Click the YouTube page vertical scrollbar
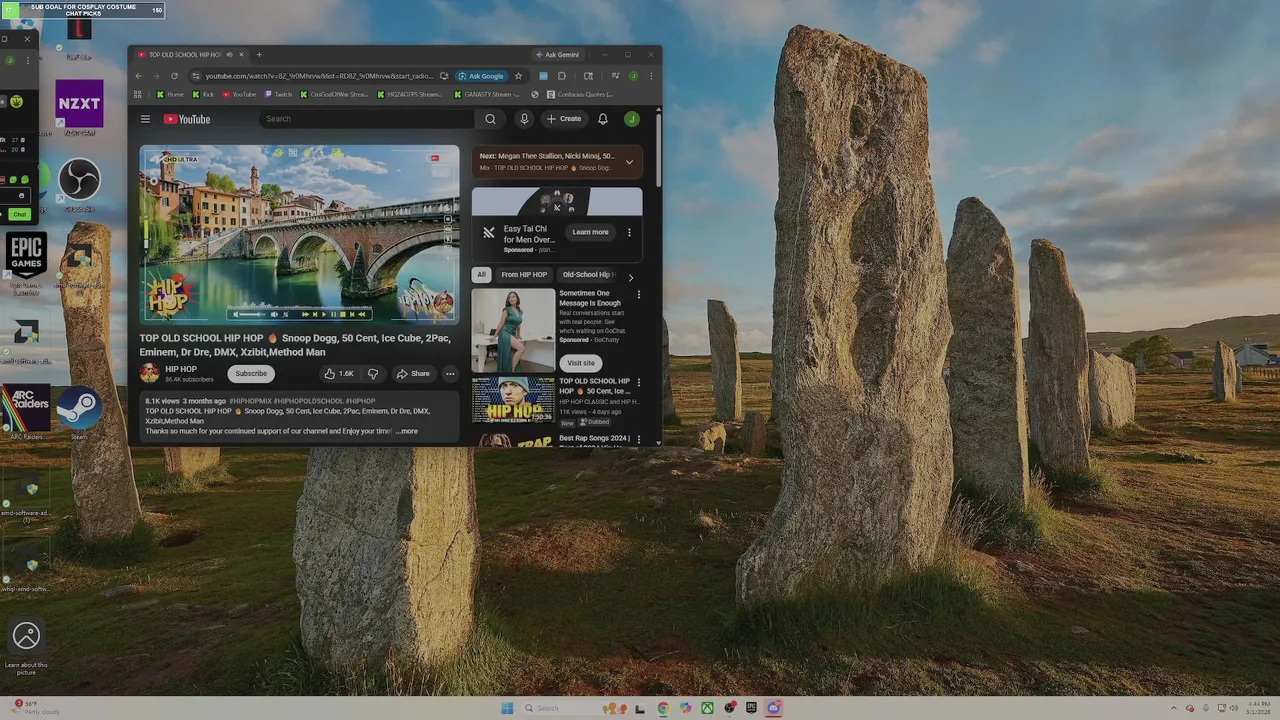 (x=658, y=150)
